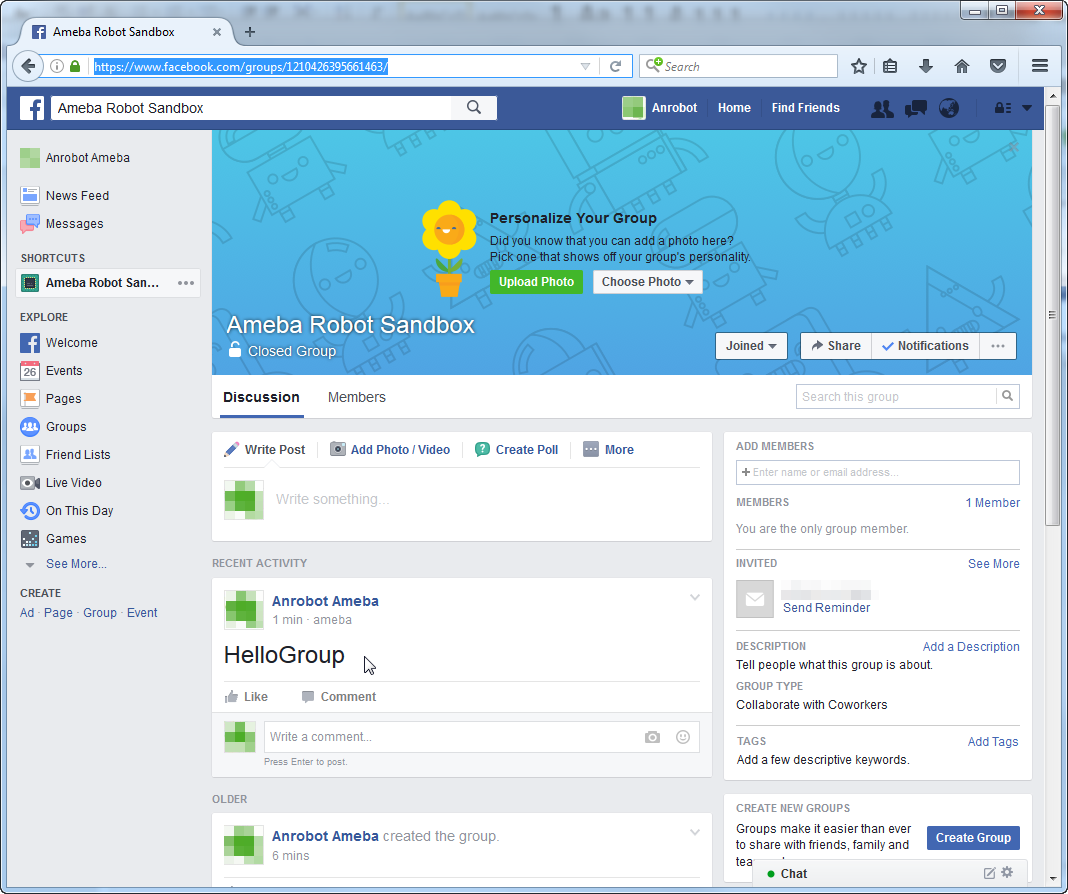Open the Joined dropdown button
This screenshot has height=894, width=1068.
coord(751,346)
